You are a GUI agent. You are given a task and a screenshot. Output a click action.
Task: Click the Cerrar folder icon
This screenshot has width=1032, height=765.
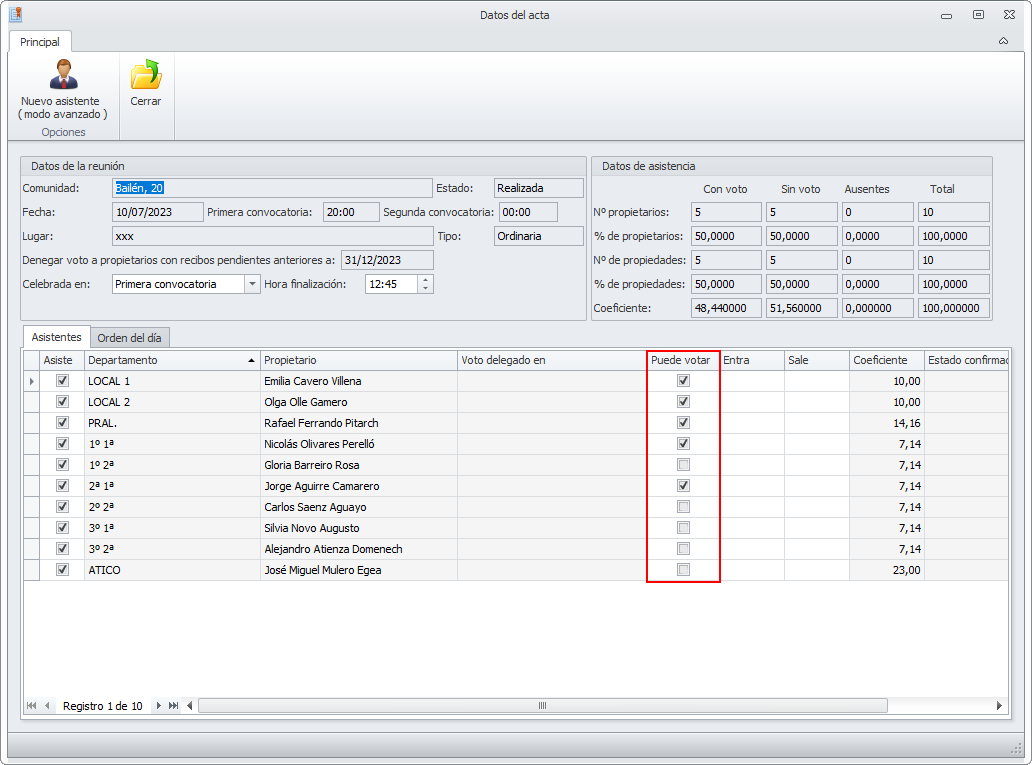pos(146,75)
